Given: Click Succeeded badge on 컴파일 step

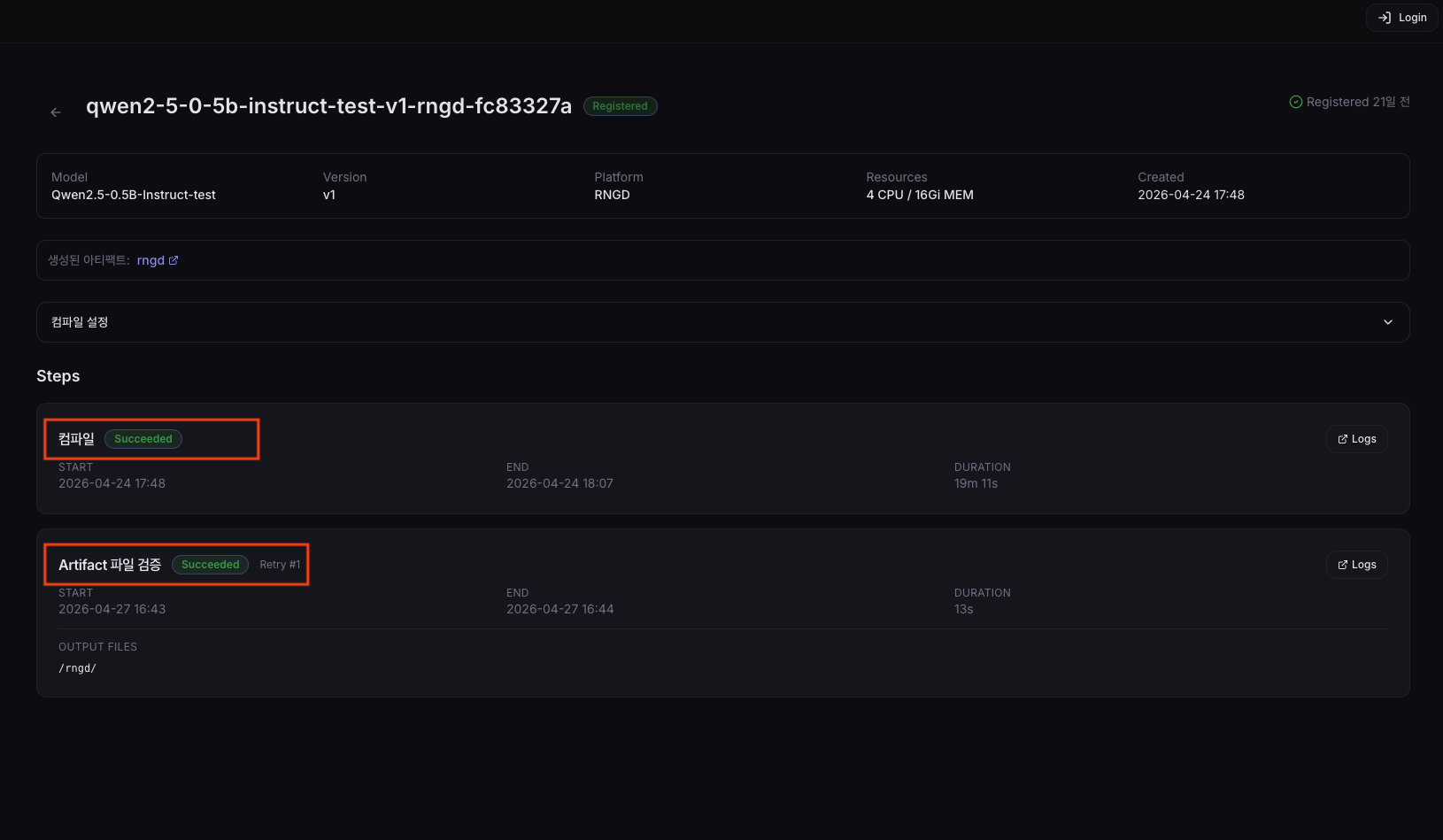Looking at the screenshot, I should pos(143,439).
